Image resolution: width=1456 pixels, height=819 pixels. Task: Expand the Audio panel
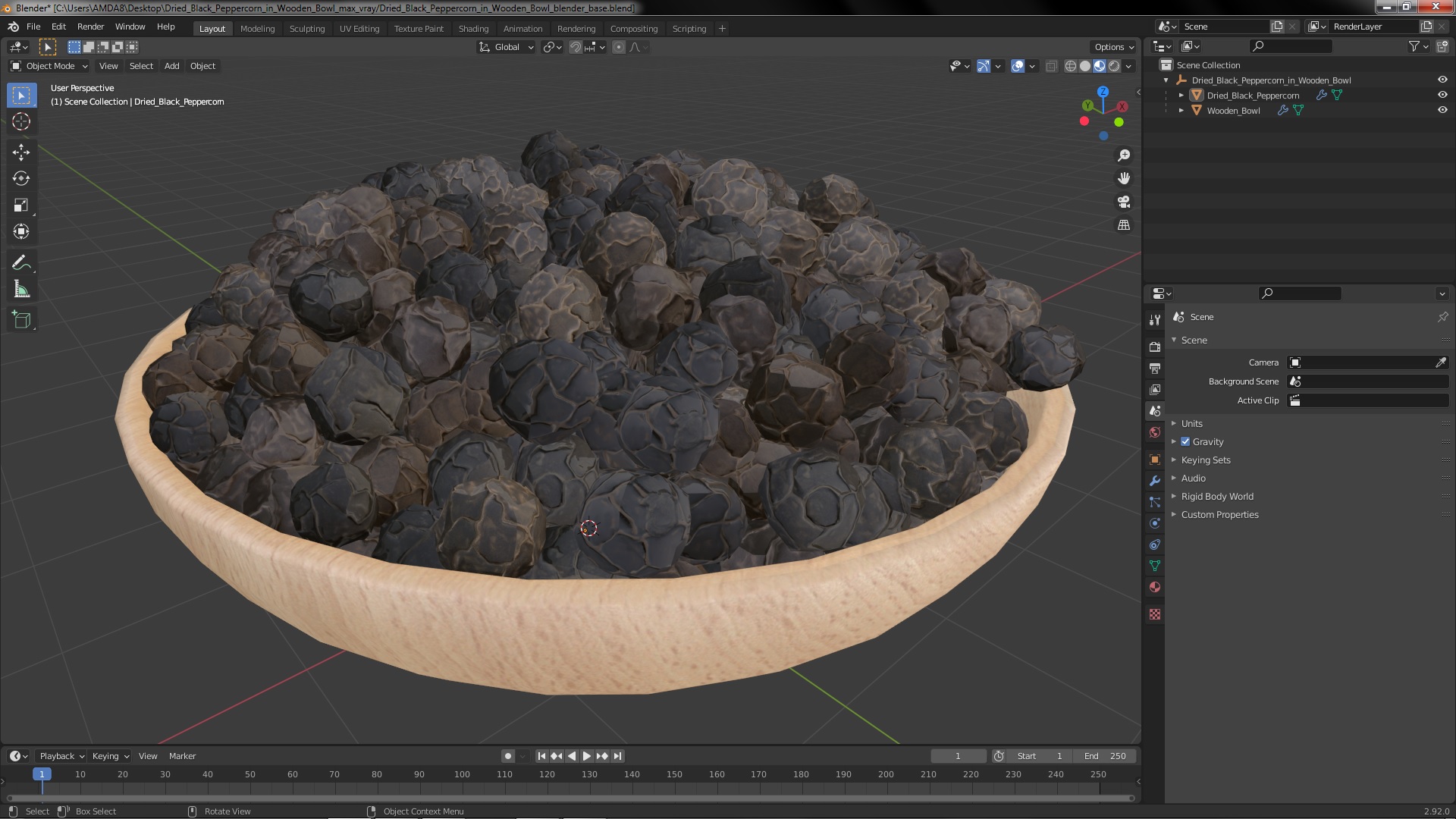(1193, 478)
